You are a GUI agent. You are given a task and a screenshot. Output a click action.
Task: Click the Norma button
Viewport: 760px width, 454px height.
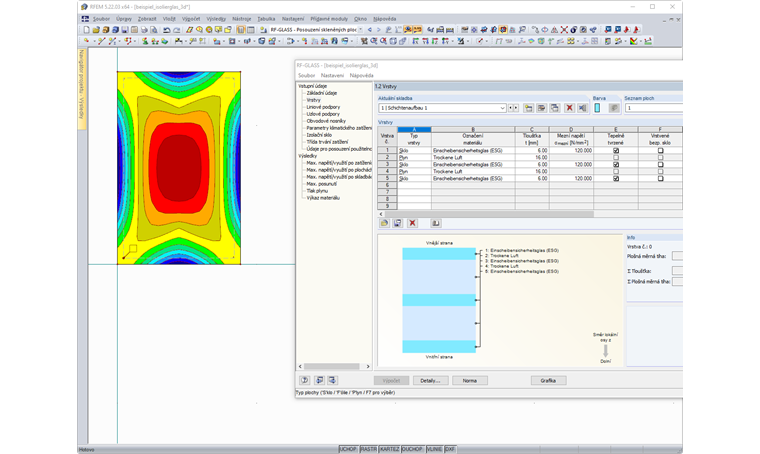click(x=470, y=380)
